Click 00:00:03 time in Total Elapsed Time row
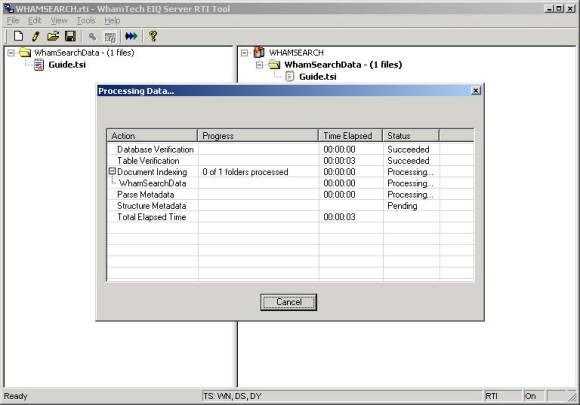This screenshot has width=580, height=405. (339, 217)
